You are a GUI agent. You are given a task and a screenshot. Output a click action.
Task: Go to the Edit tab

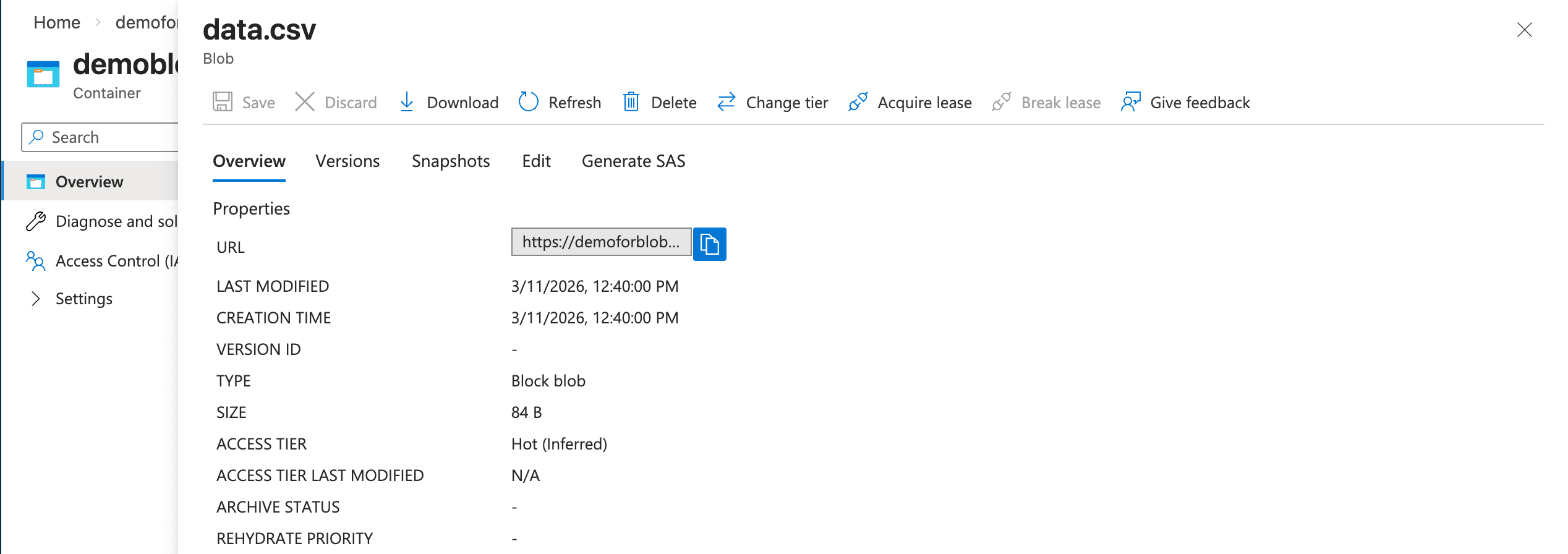(x=536, y=161)
